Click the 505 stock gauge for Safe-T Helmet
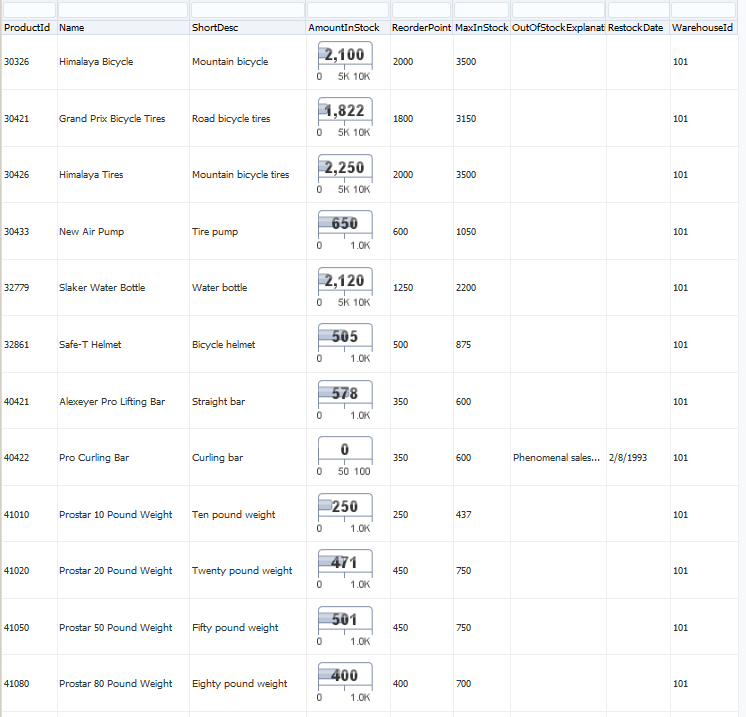This screenshot has width=746, height=717. click(345, 344)
